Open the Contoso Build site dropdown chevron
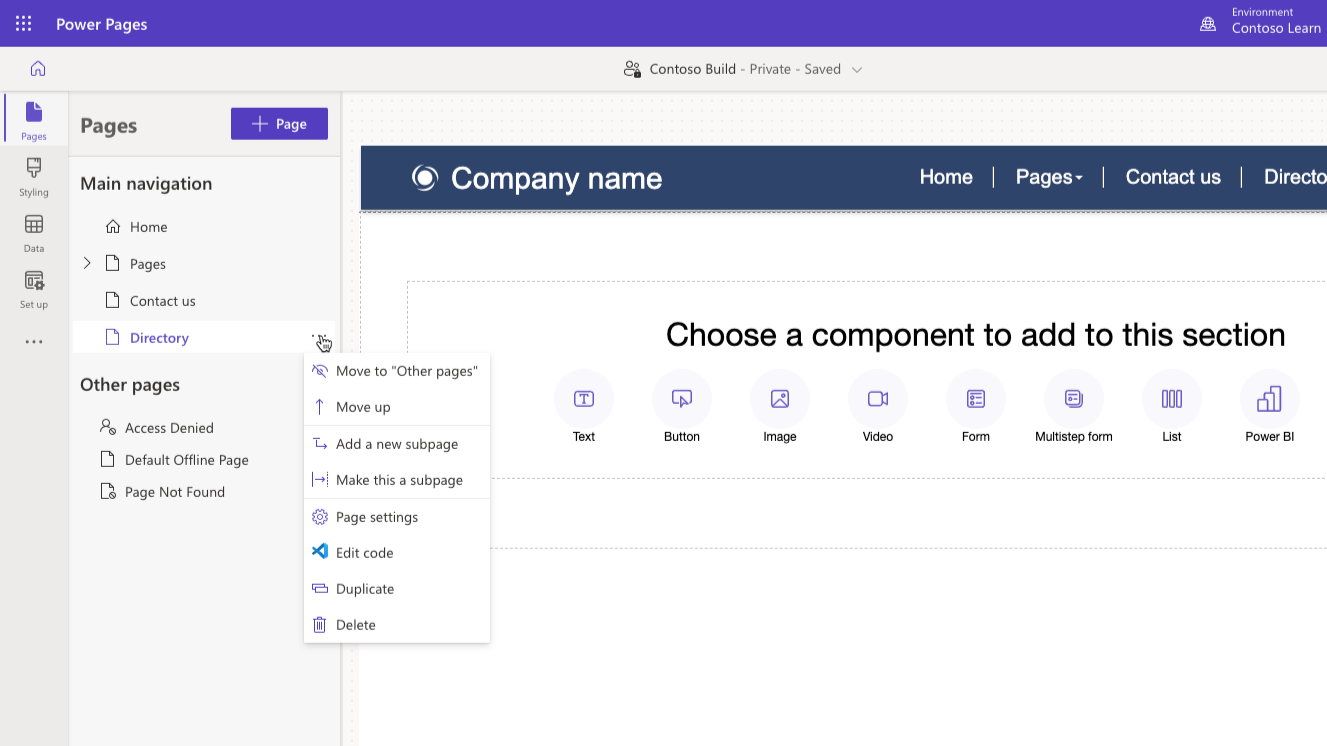The height and width of the screenshot is (746, 1327). (857, 70)
